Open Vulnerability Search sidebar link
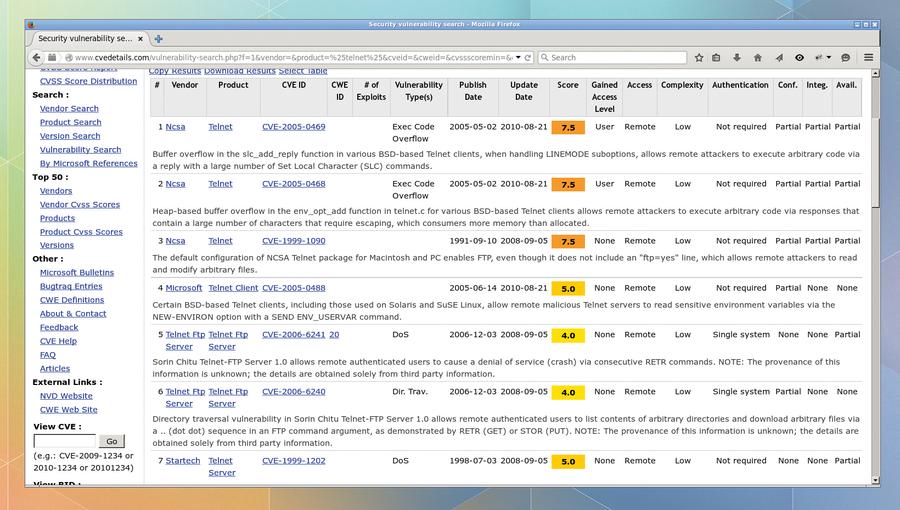This screenshot has width=900, height=510. [80, 150]
